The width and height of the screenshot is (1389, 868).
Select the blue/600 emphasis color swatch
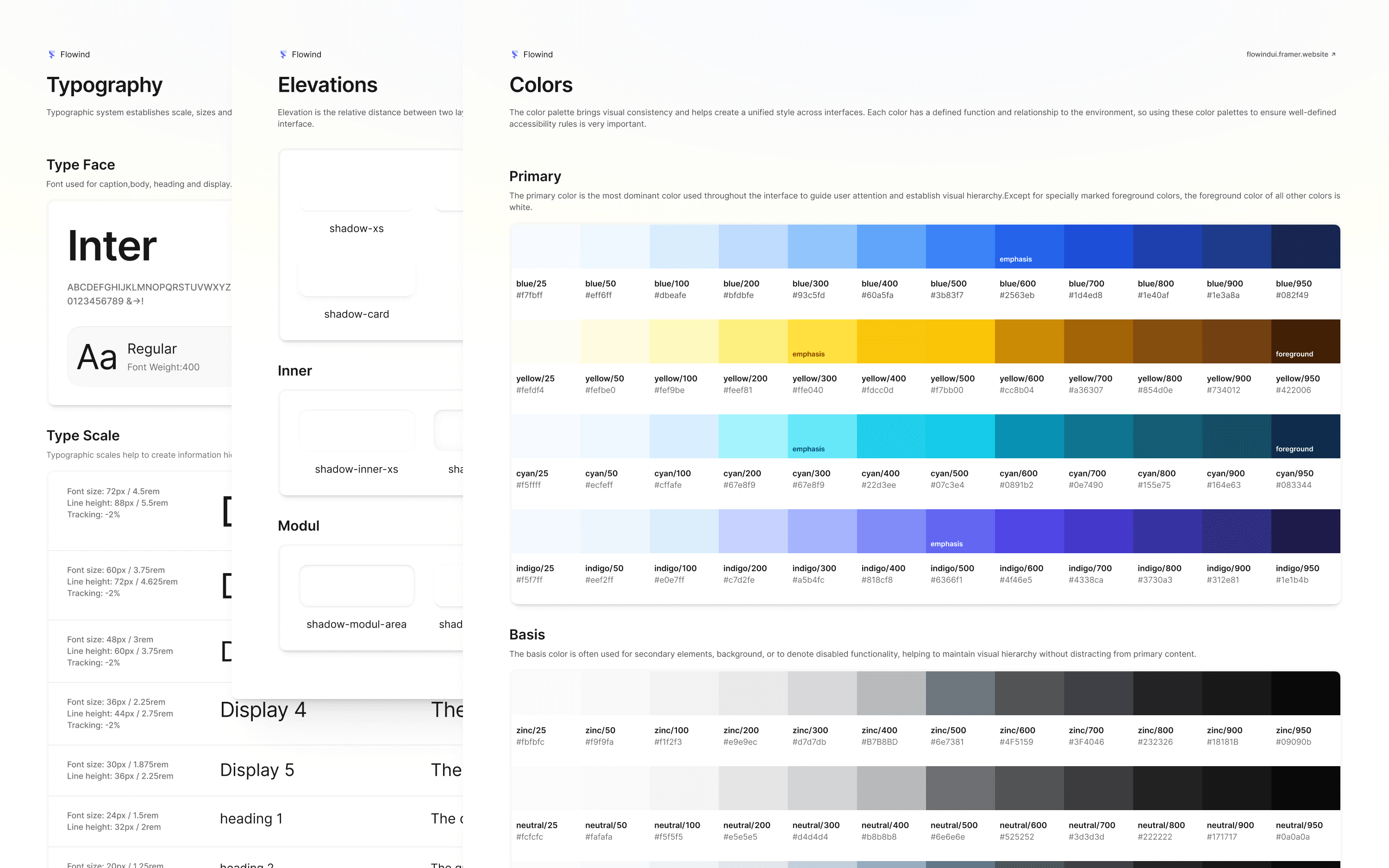[1028, 246]
